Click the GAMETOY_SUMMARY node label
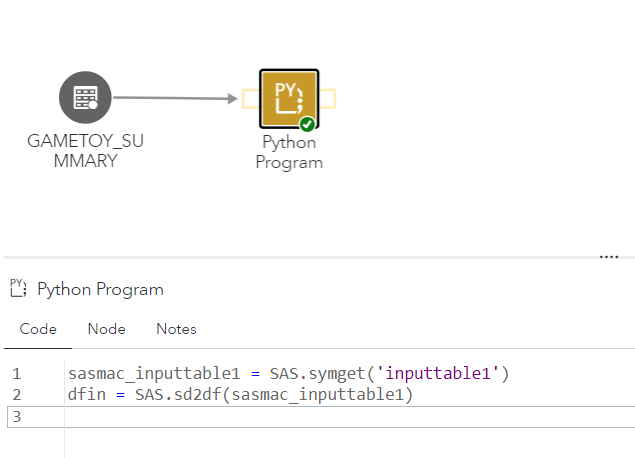The image size is (635, 458). (x=85, y=151)
